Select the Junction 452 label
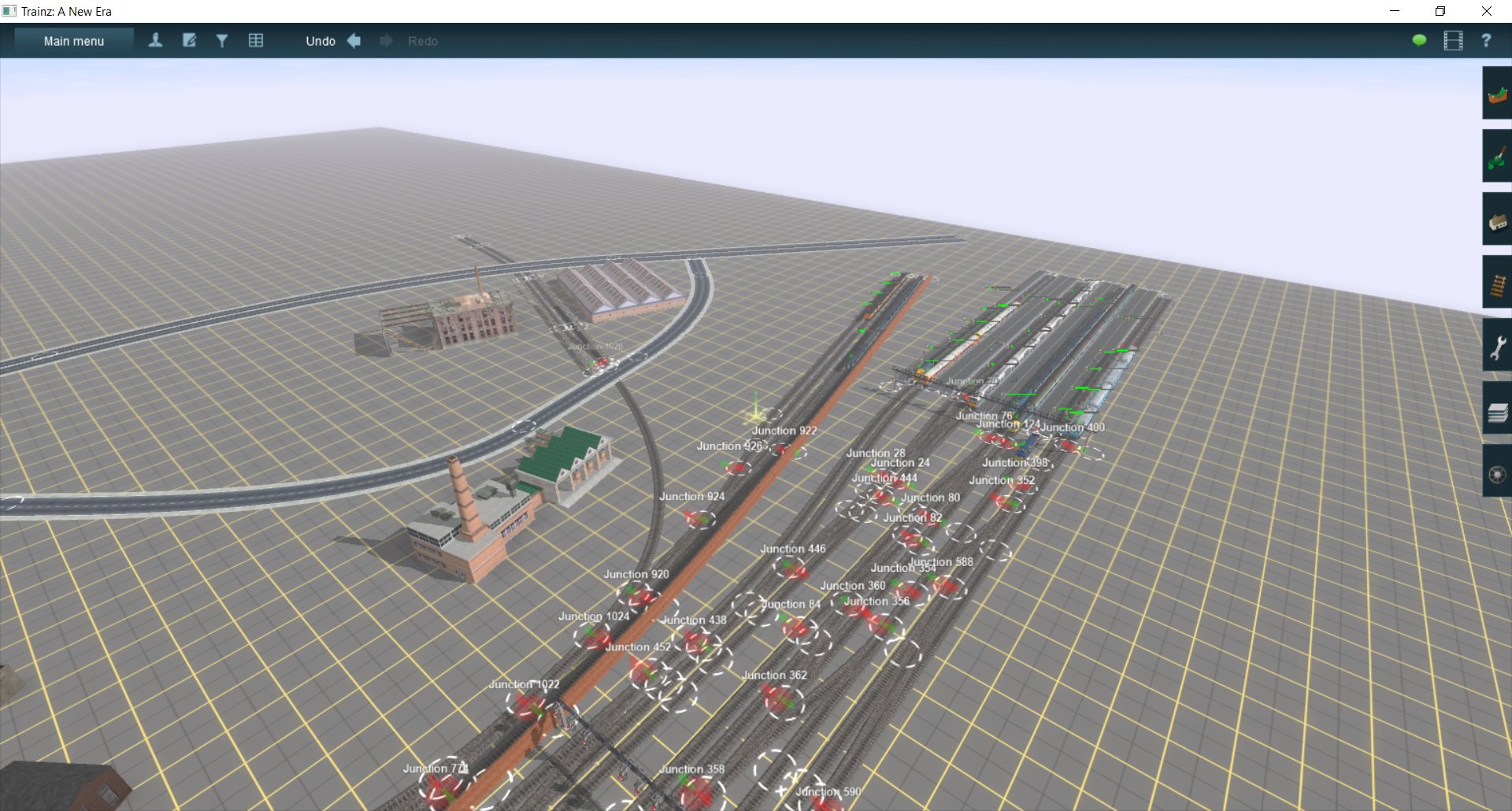 click(638, 646)
